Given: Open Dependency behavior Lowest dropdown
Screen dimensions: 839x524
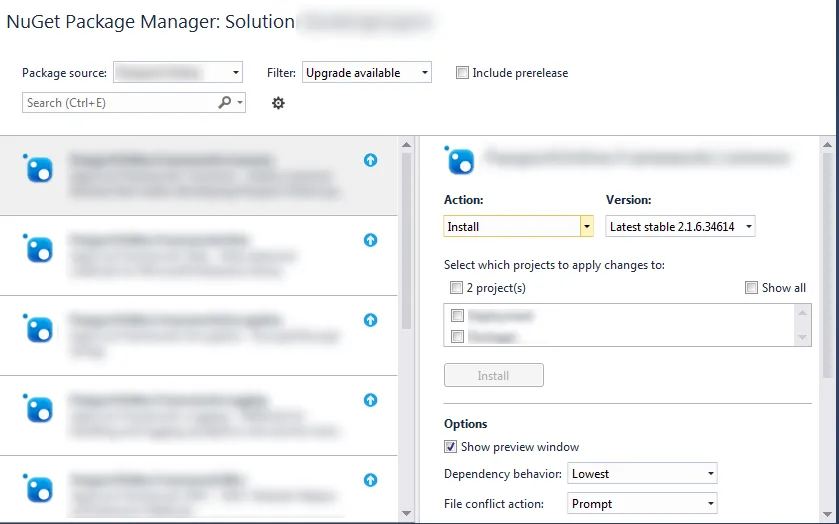Looking at the screenshot, I should 642,474.
